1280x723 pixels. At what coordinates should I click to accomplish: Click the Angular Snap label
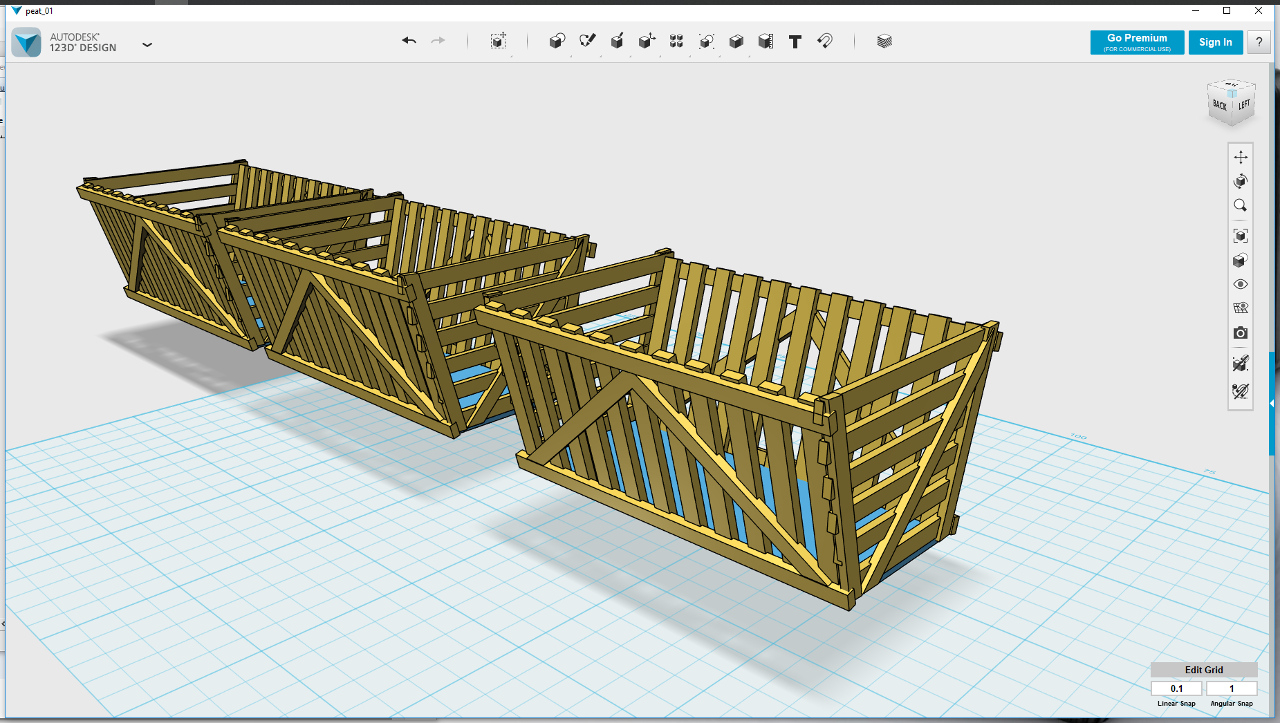click(1232, 704)
